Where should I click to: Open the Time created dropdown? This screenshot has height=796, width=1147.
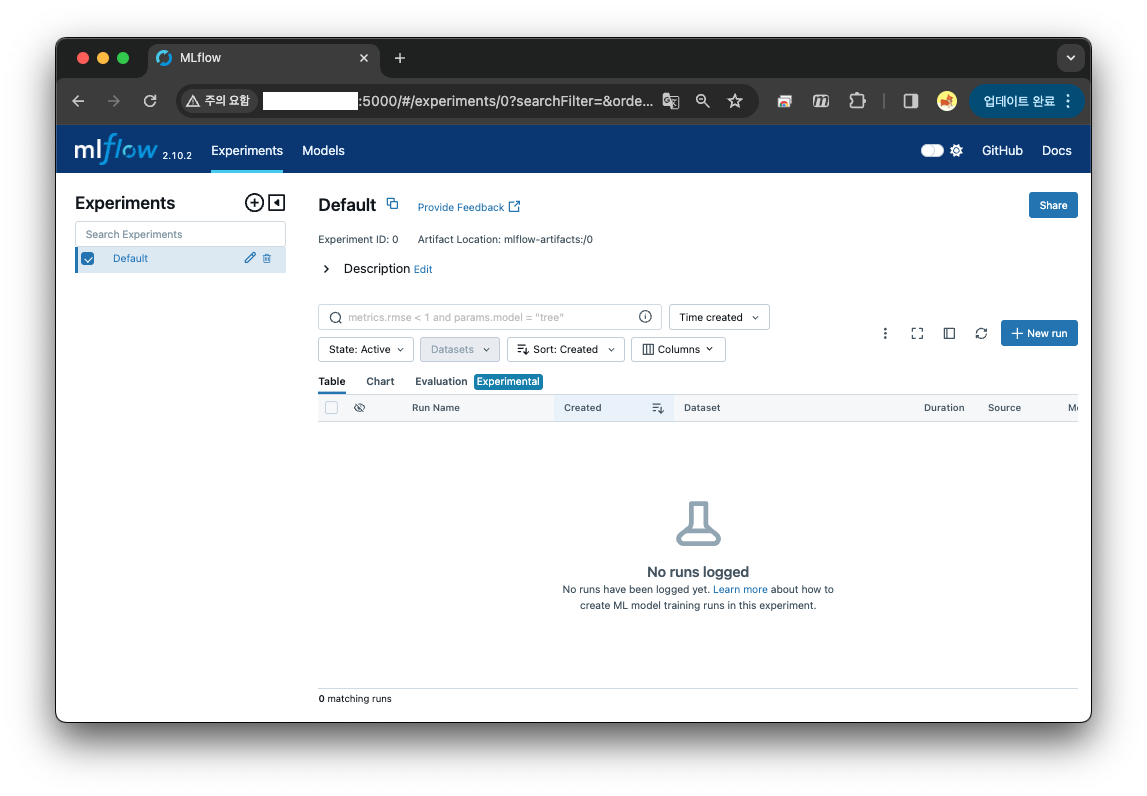click(719, 317)
